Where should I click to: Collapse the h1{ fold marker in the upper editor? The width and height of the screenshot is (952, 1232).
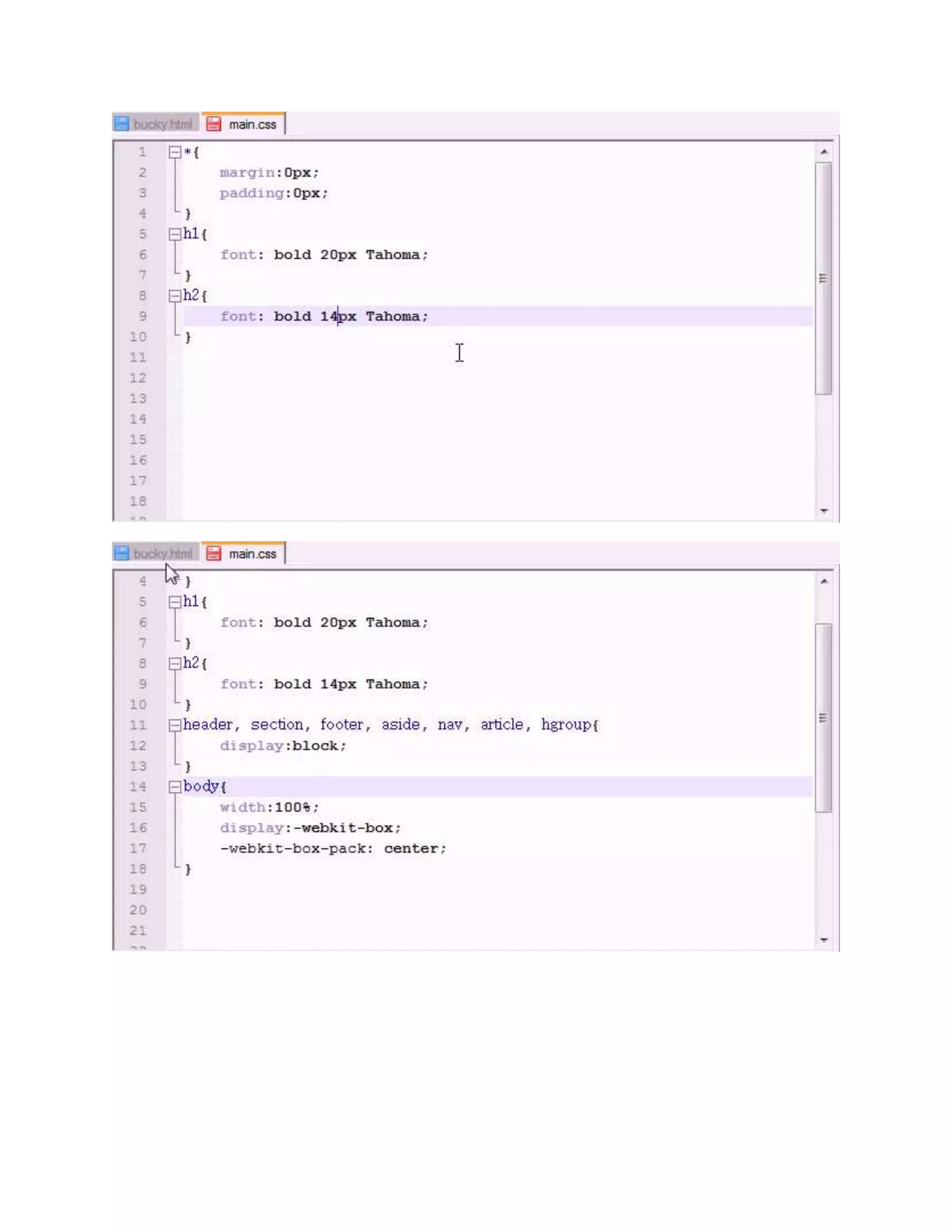[x=175, y=234]
